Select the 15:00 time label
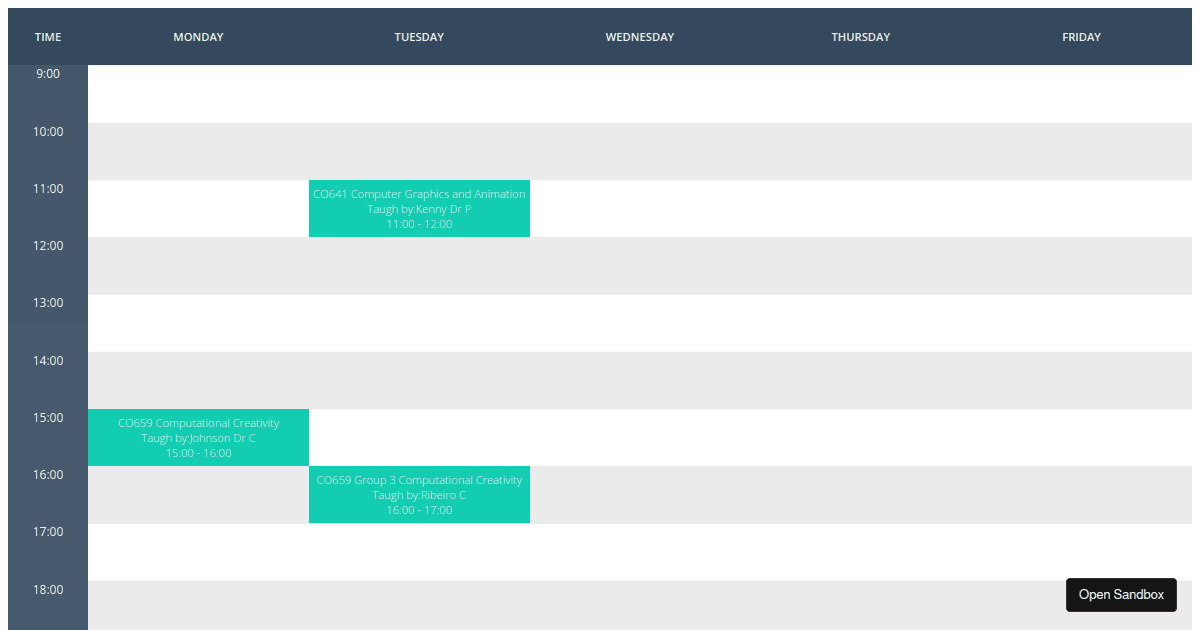Screen dimensions: 1200x630 tap(47, 417)
